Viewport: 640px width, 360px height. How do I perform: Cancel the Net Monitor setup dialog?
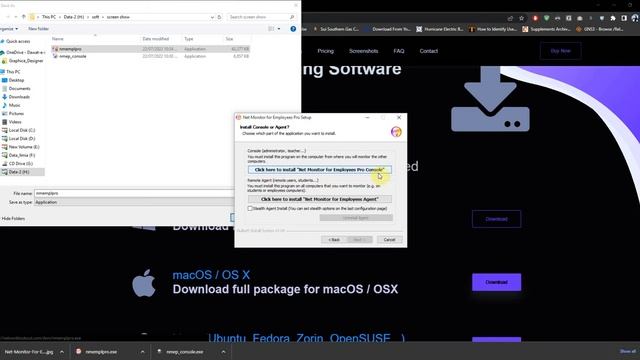click(389, 240)
